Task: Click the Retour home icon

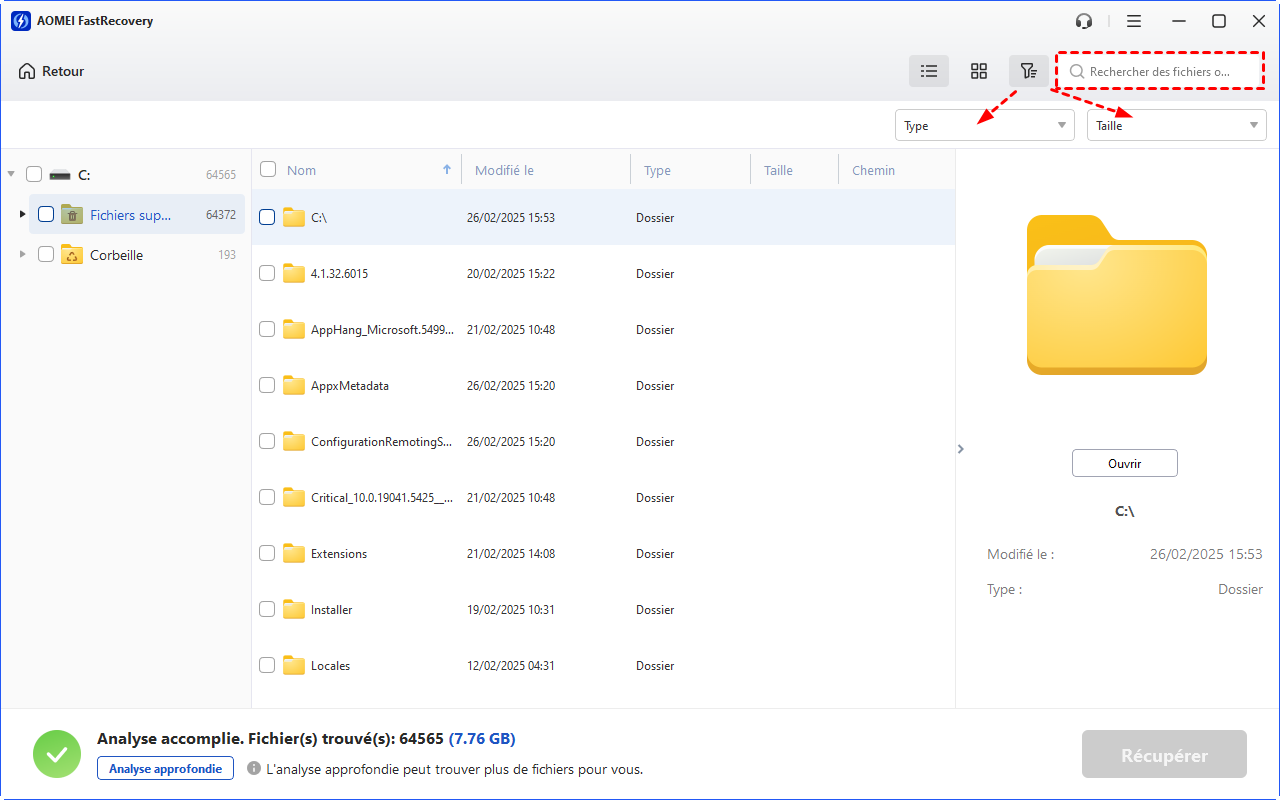Action: pyautogui.click(x=27, y=72)
